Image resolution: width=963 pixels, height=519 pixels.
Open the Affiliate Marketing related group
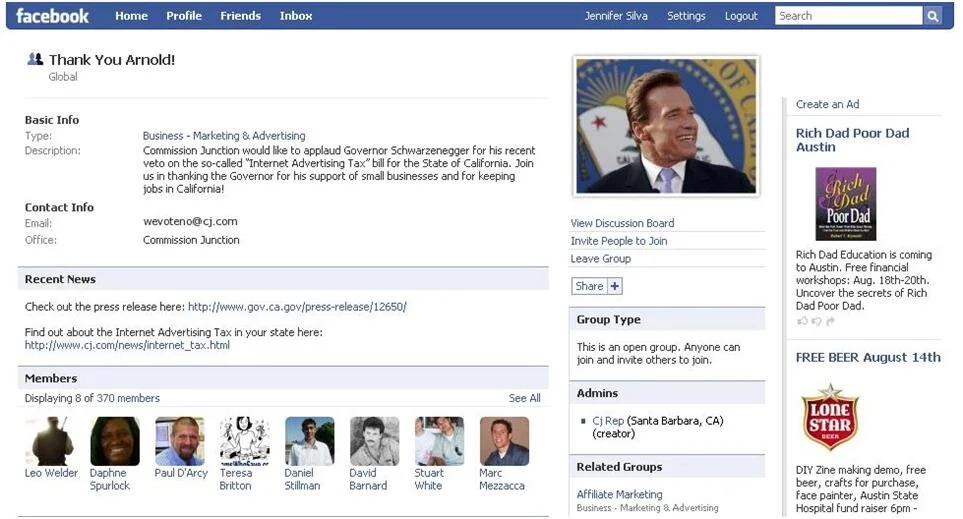[620, 494]
